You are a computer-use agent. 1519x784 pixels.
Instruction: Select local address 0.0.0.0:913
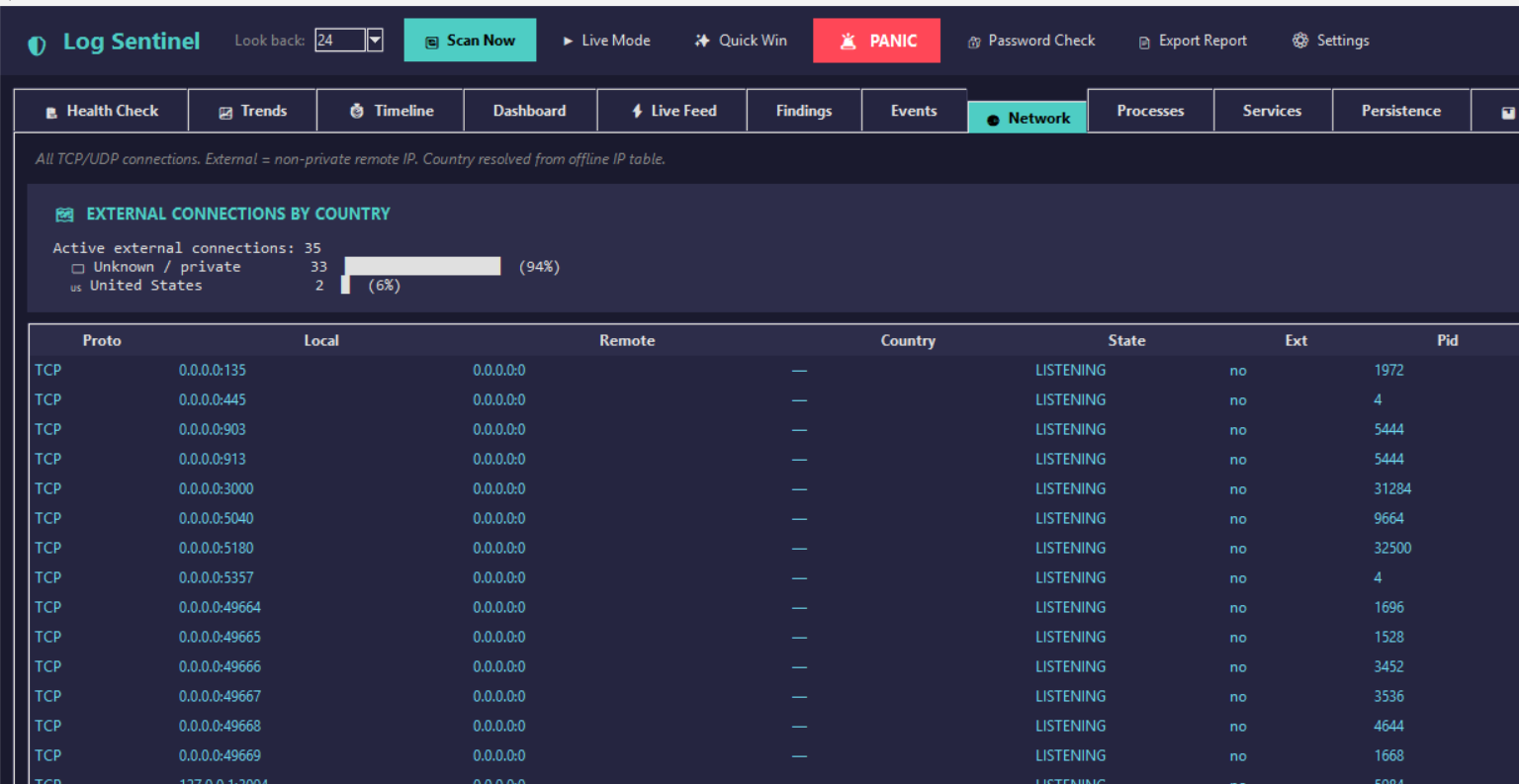pyautogui.click(x=213, y=459)
